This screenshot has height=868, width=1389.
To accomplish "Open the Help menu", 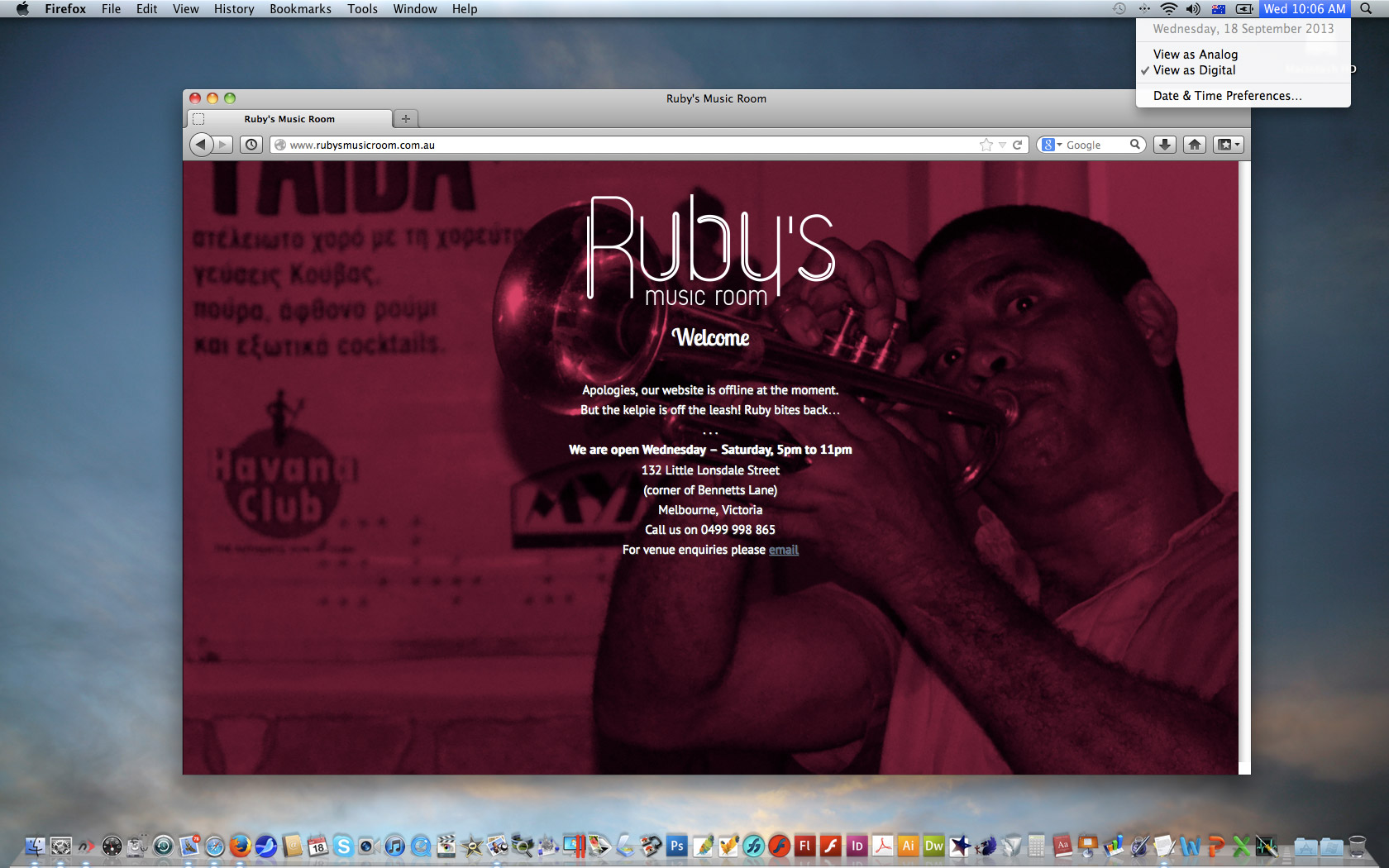I will pyautogui.click(x=465, y=9).
